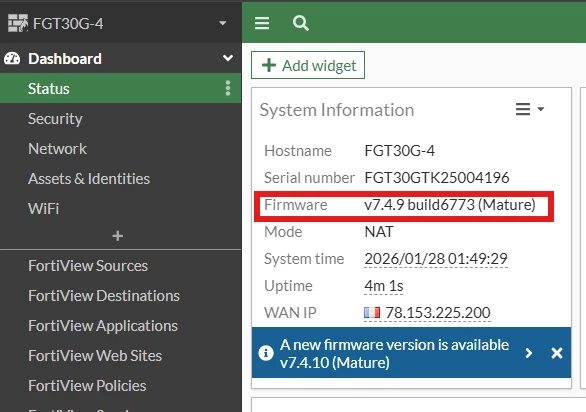The image size is (586, 412).
Task: Open the Assets & Identities dashboard
Action: tap(89, 179)
